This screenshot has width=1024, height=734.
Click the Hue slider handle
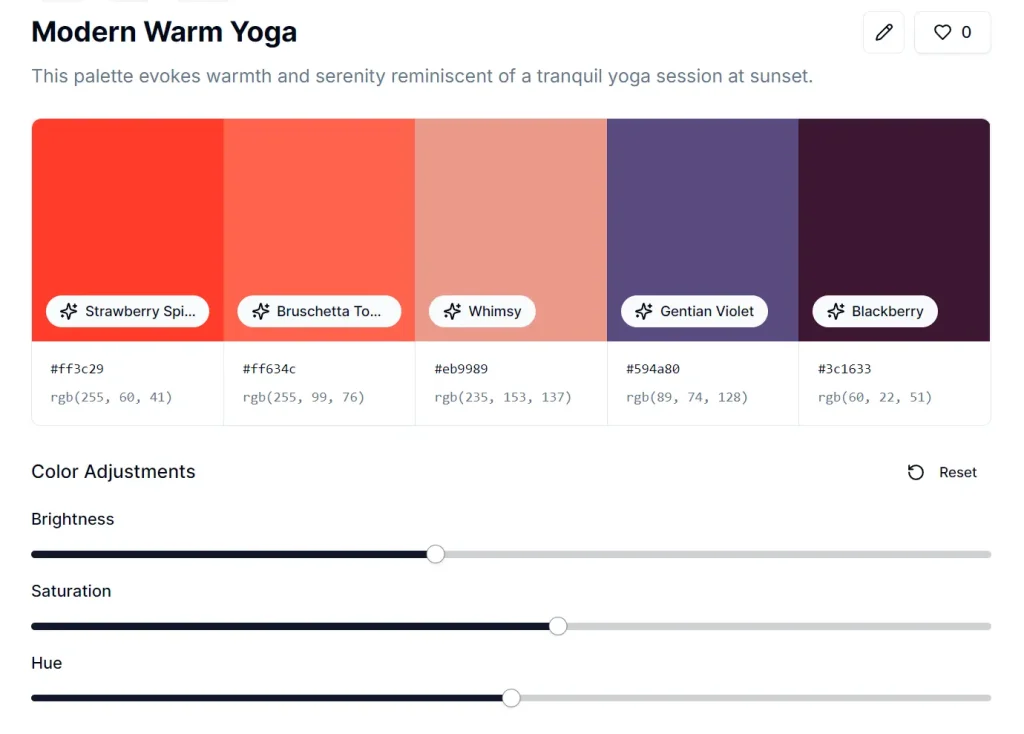511,698
